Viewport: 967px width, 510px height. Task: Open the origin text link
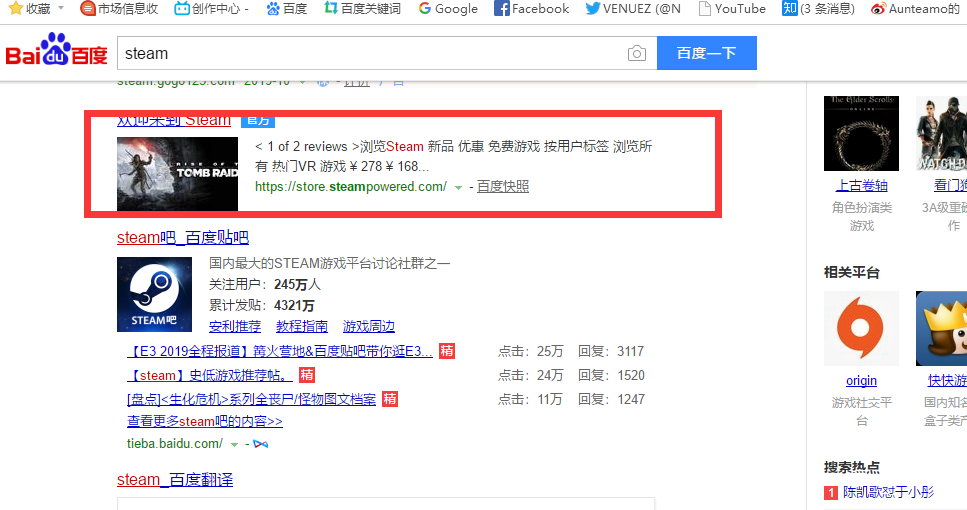[x=862, y=380]
